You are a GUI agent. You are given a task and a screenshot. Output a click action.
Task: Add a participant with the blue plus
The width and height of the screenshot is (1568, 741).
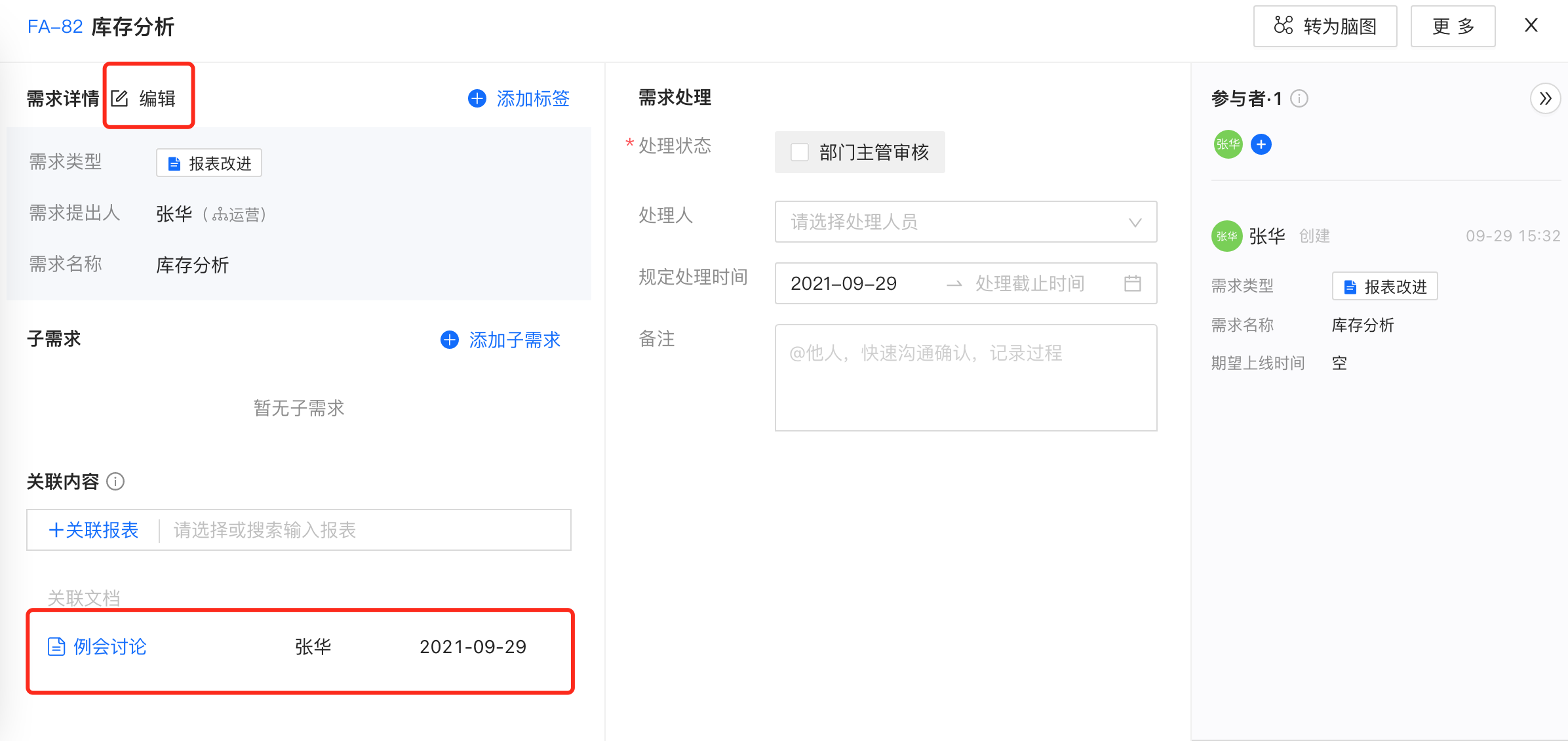1261,144
